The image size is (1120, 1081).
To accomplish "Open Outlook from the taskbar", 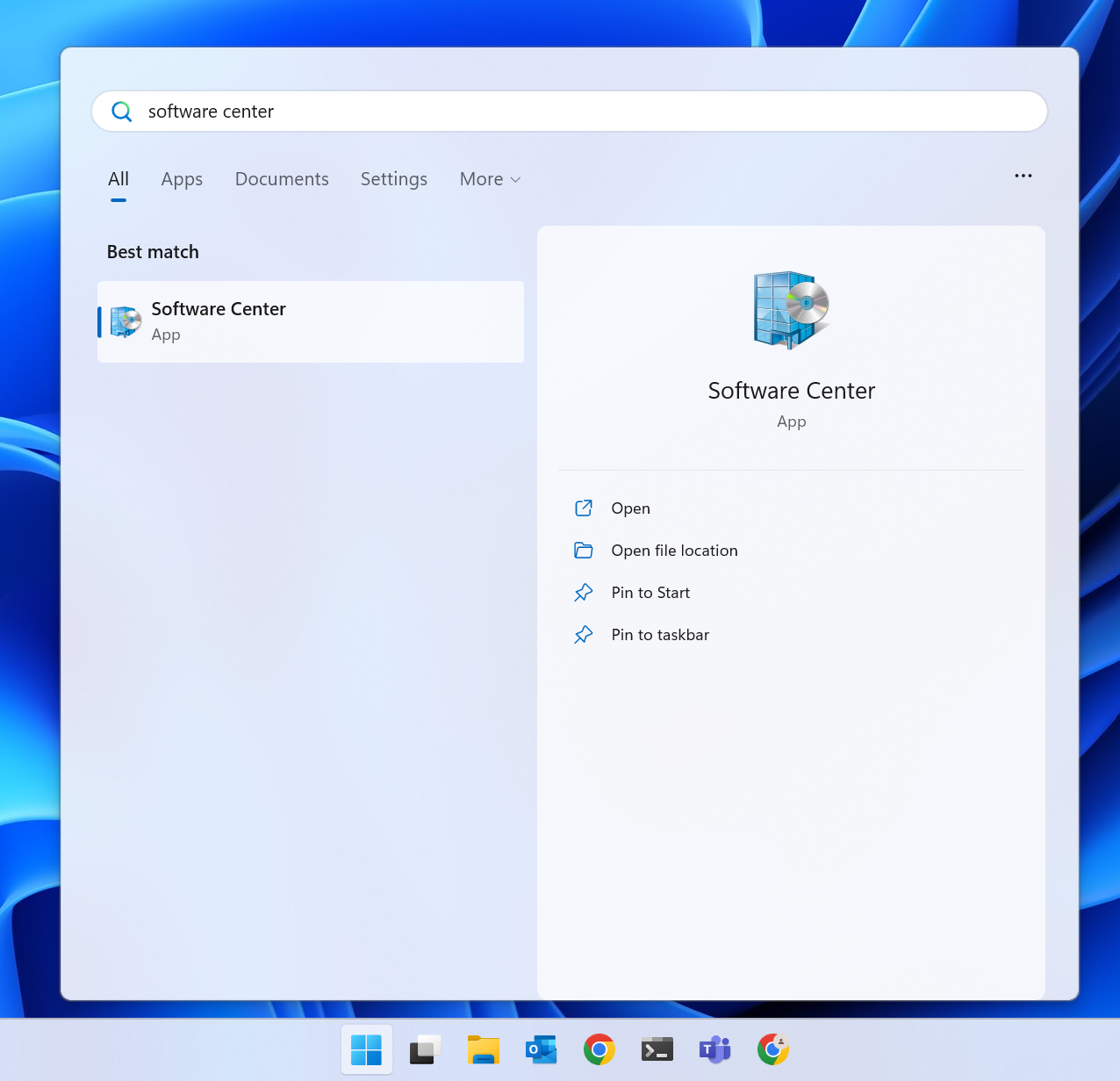I will tap(541, 1049).
